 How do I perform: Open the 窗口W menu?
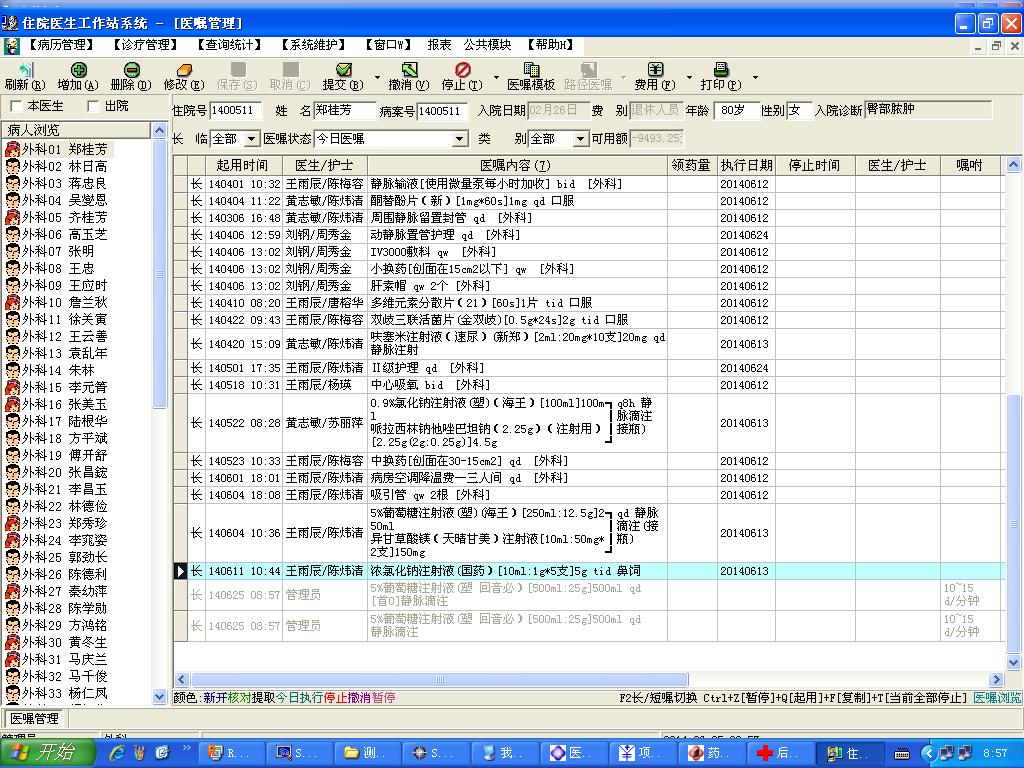tap(388, 45)
